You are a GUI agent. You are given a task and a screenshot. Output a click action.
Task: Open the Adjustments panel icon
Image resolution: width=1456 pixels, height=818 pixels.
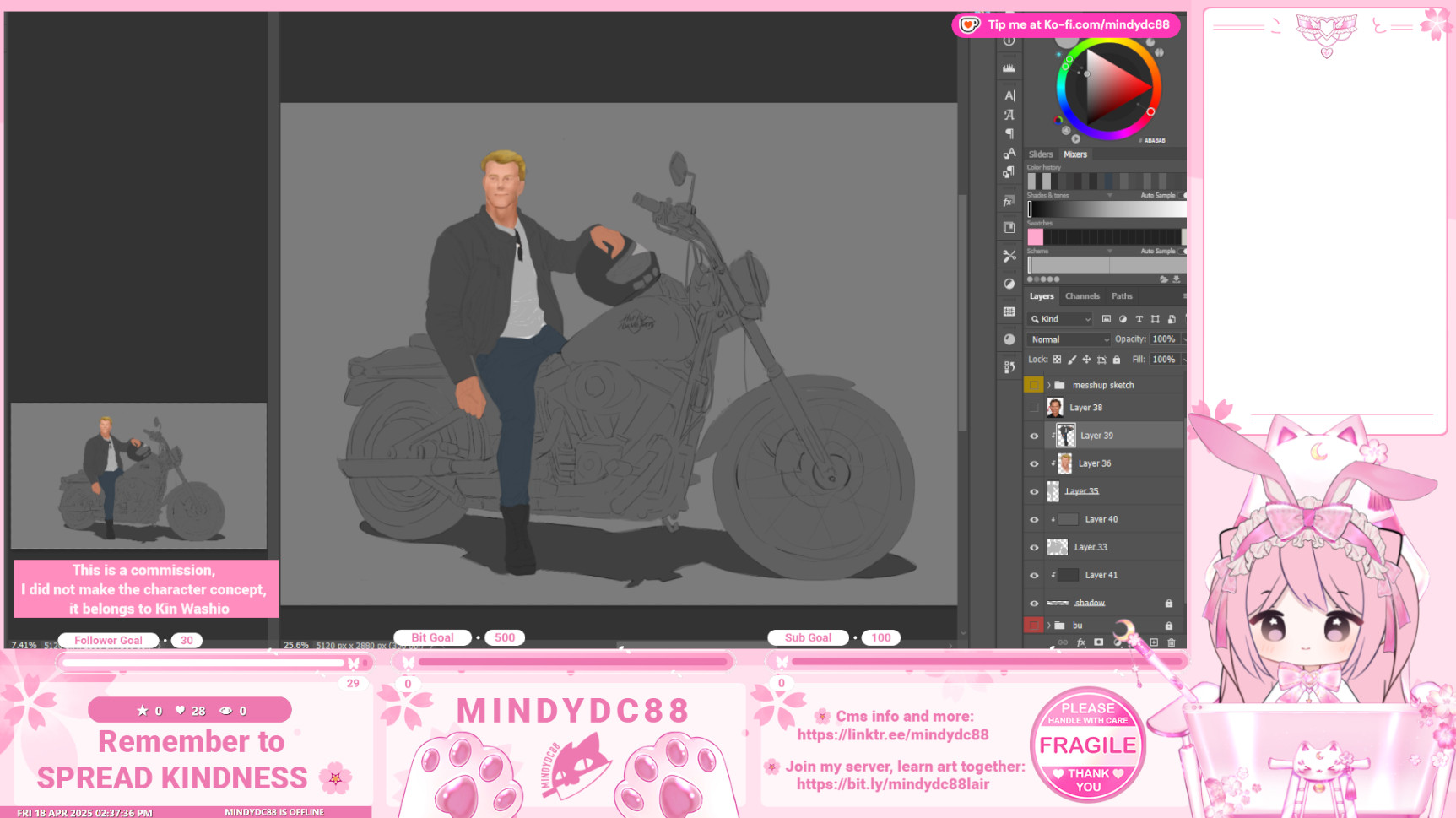(x=1009, y=284)
